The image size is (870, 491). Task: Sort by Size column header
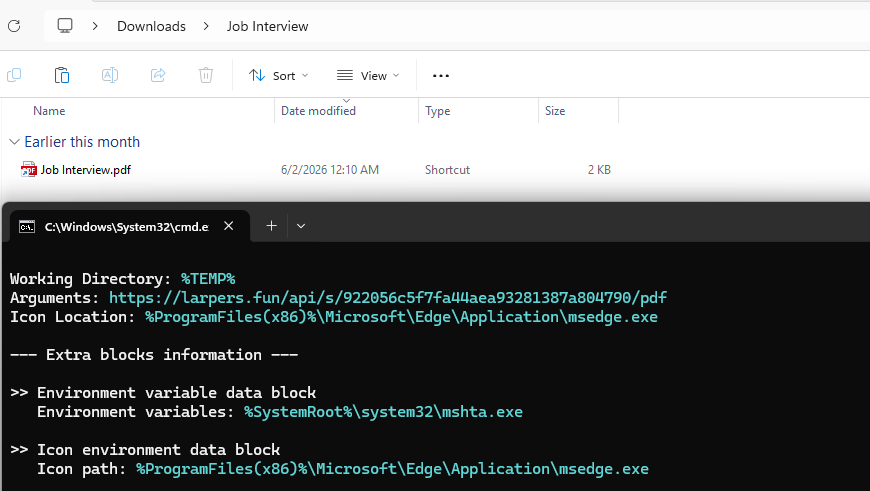click(x=555, y=111)
